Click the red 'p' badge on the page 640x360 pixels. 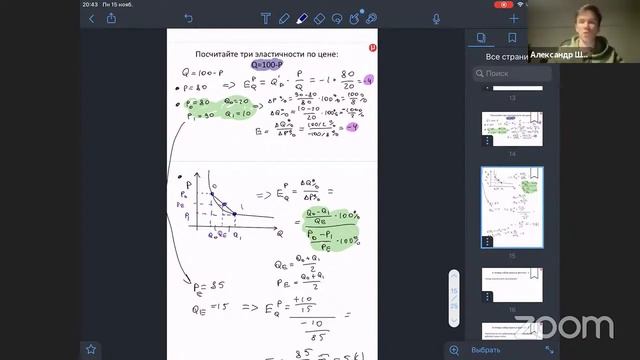373,48
